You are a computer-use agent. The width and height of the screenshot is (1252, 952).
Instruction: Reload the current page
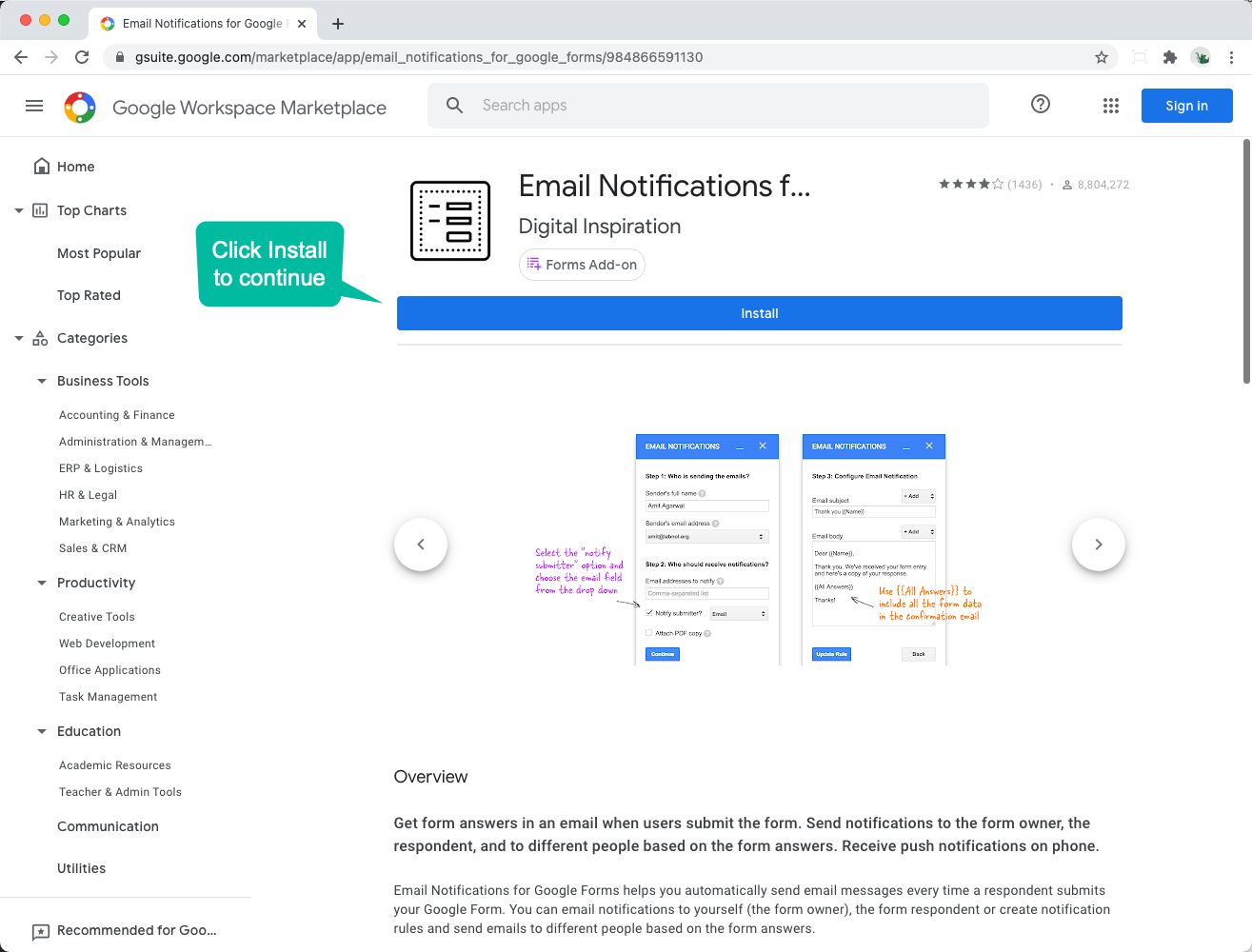coord(82,57)
